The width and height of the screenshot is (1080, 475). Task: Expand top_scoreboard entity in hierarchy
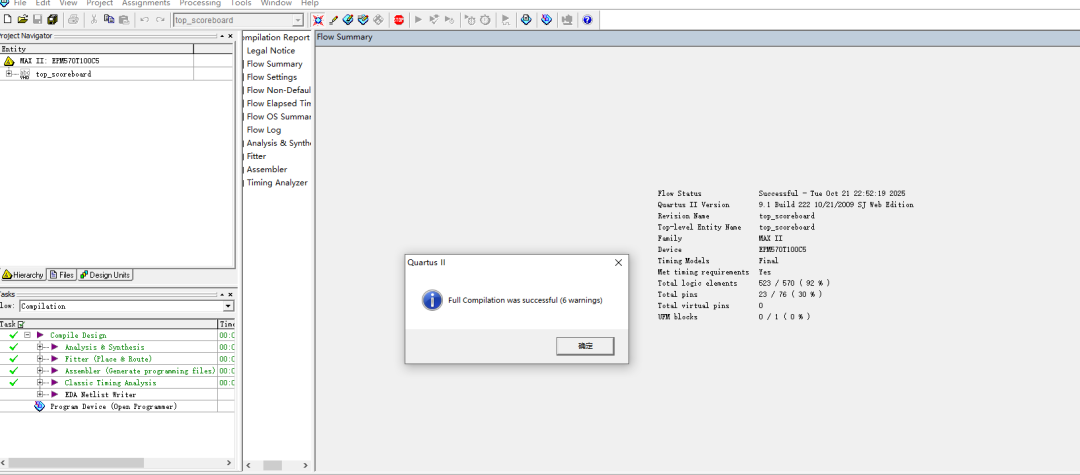pos(9,74)
